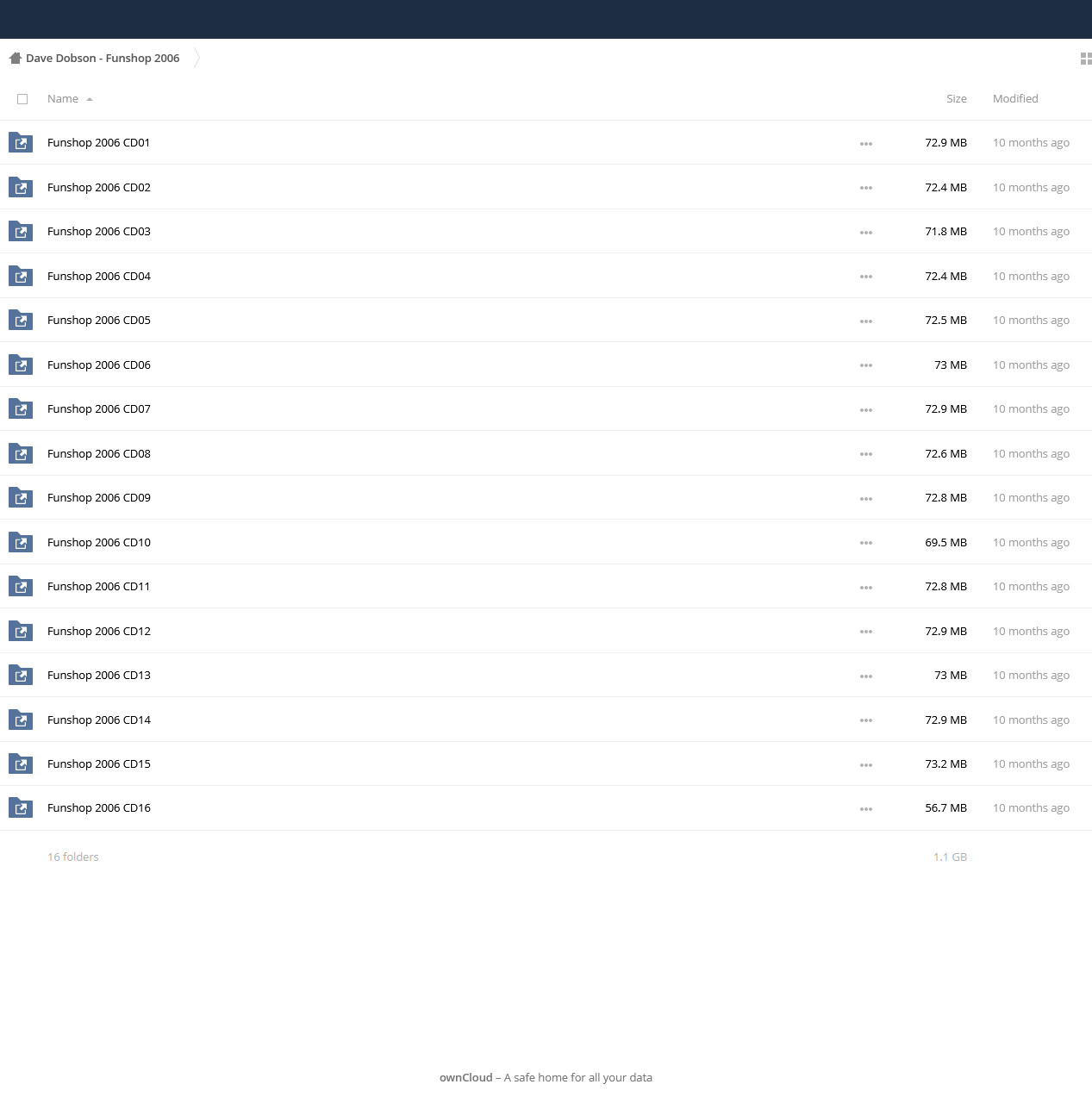The width and height of the screenshot is (1092, 1103).
Task: Open more actions menu for CD04
Action: 866,277
